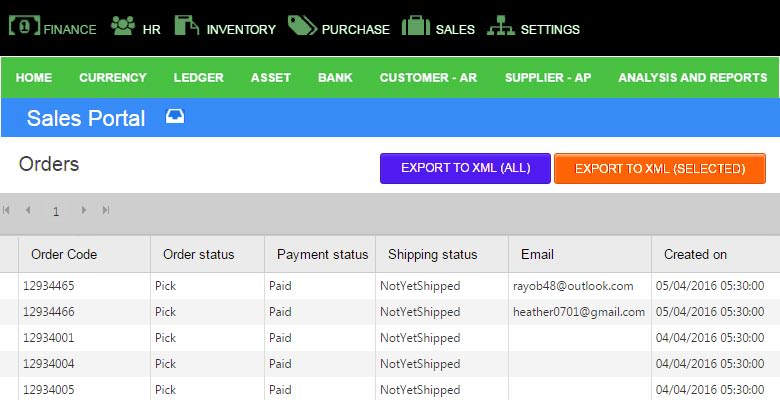Click the Inventory icon
This screenshot has width=780, height=400.
(187, 25)
